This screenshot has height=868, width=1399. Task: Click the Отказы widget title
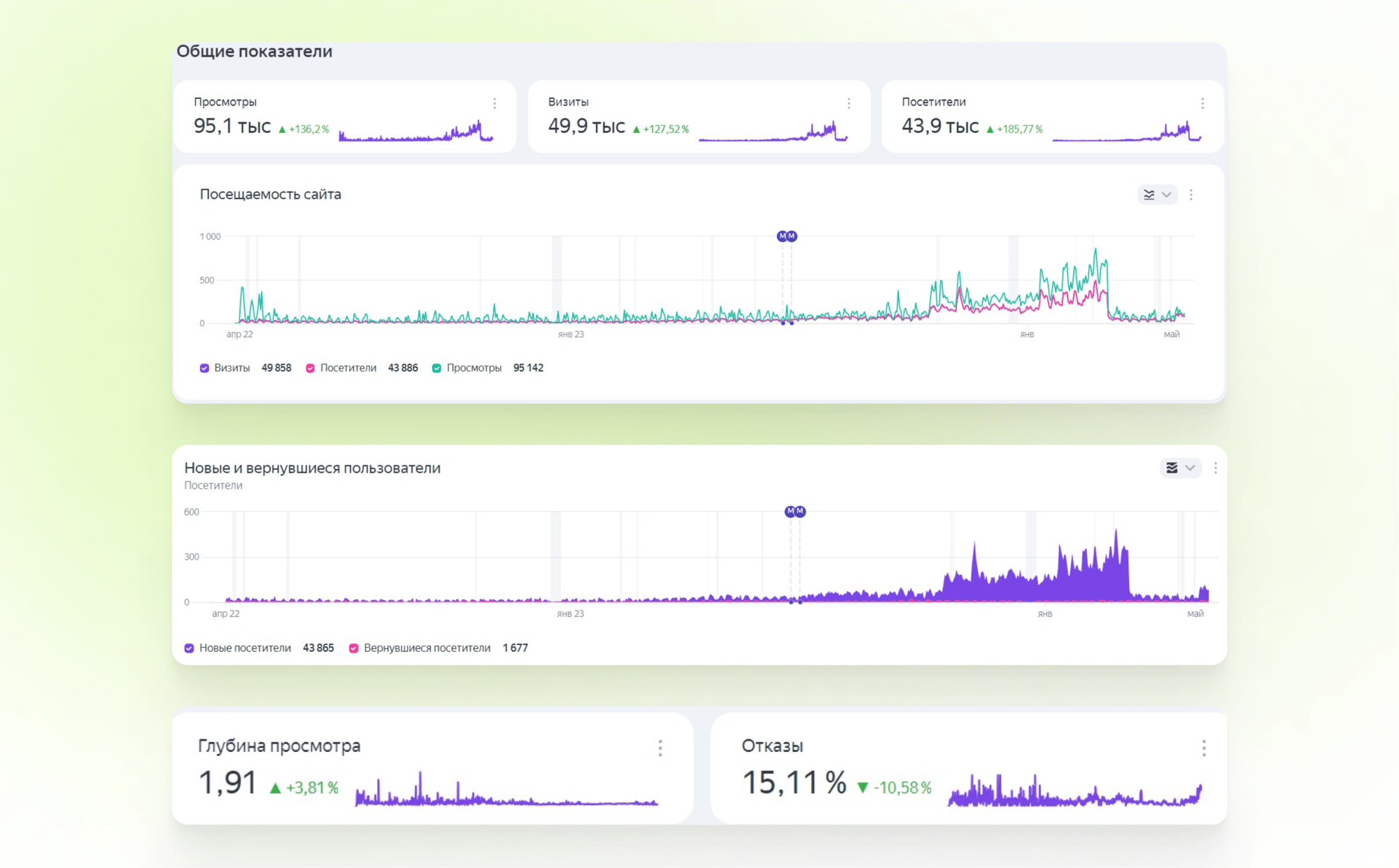tap(772, 746)
